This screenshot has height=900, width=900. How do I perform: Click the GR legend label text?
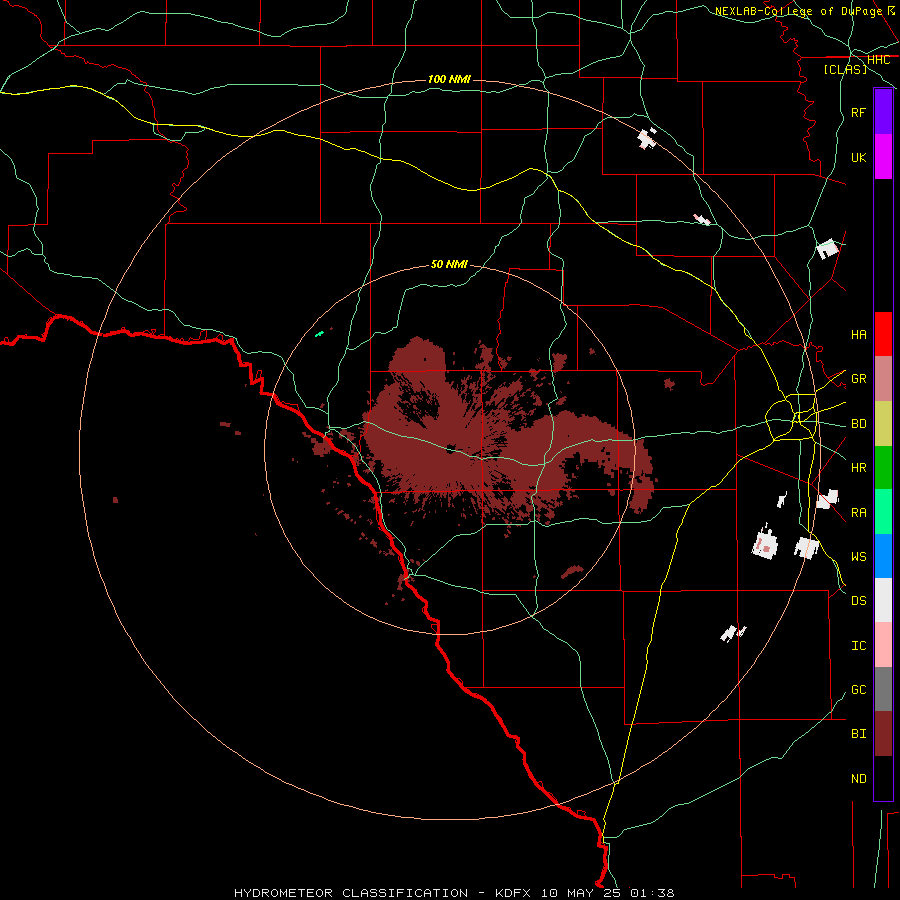pos(858,379)
